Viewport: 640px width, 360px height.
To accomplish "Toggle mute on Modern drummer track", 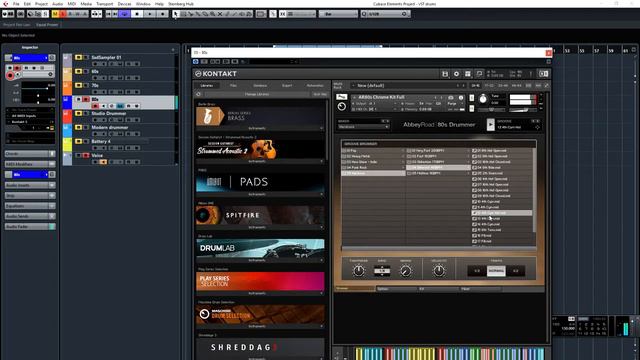I will pyautogui.click(x=78, y=127).
